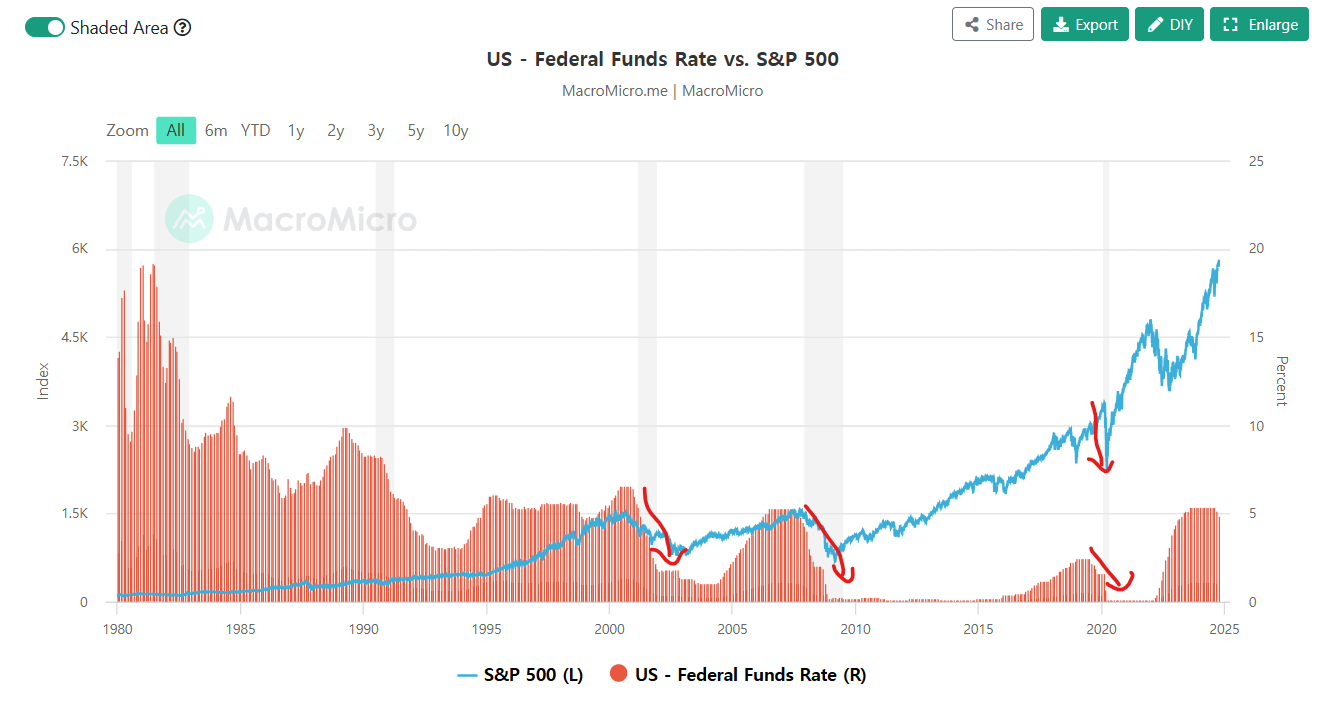Pick the 3y zoom range
The height and width of the screenshot is (721, 1317).
coord(376,130)
